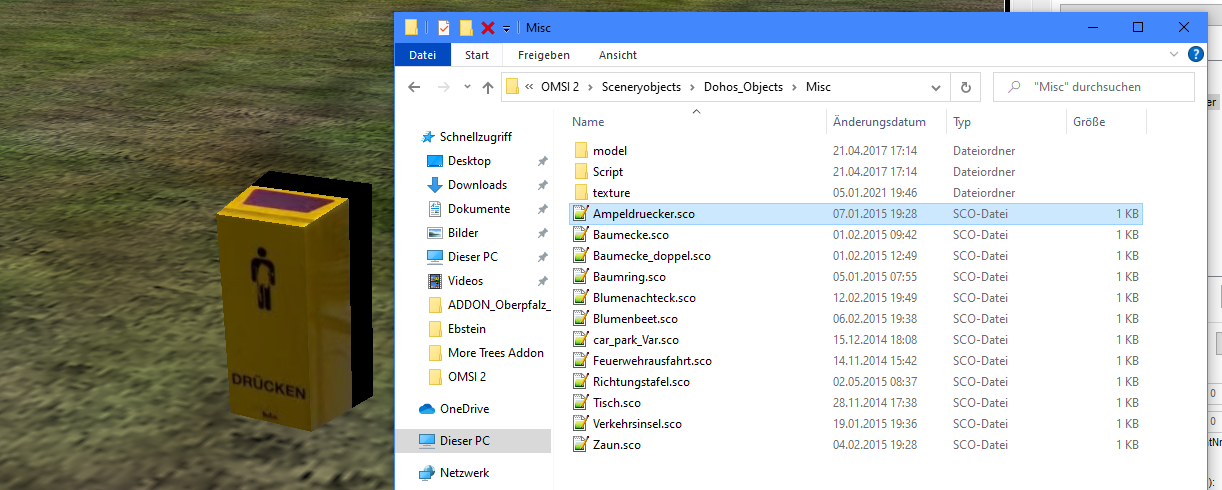
Task: Open the address bar history dropdown
Action: [x=935, y=87]
